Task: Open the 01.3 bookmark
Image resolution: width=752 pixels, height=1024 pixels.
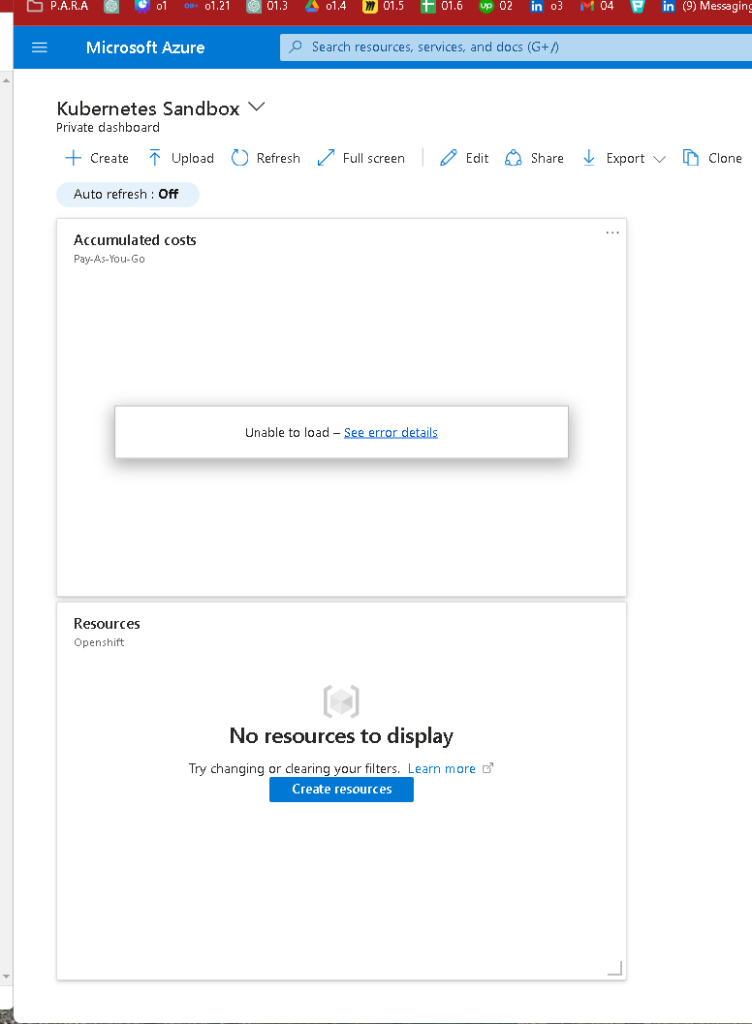Action: [x=268, y=6]
